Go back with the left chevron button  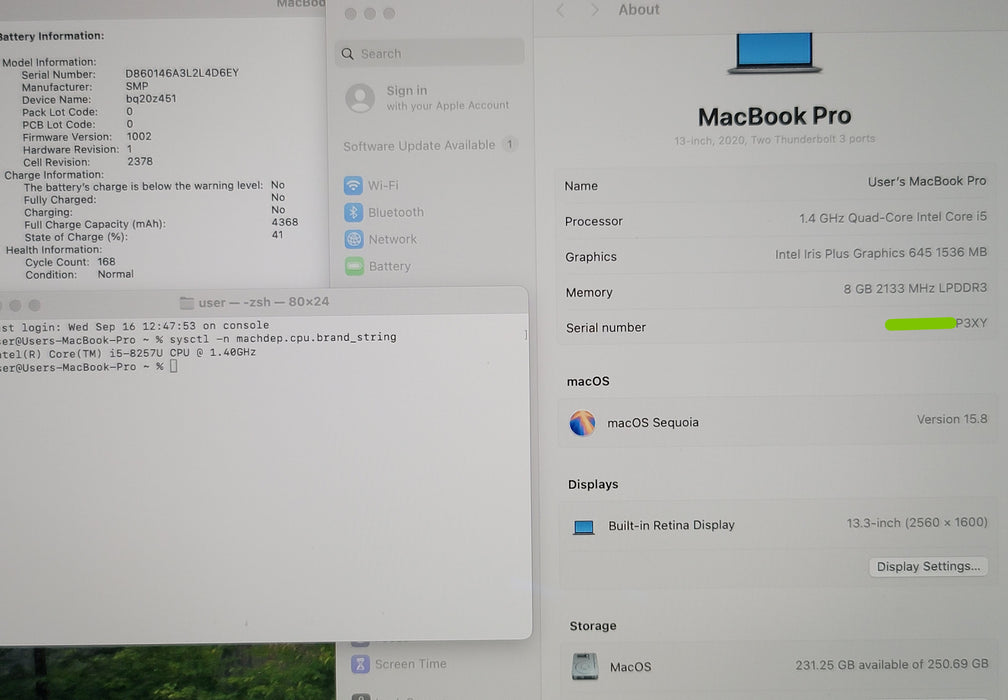[x=561, y=10]
